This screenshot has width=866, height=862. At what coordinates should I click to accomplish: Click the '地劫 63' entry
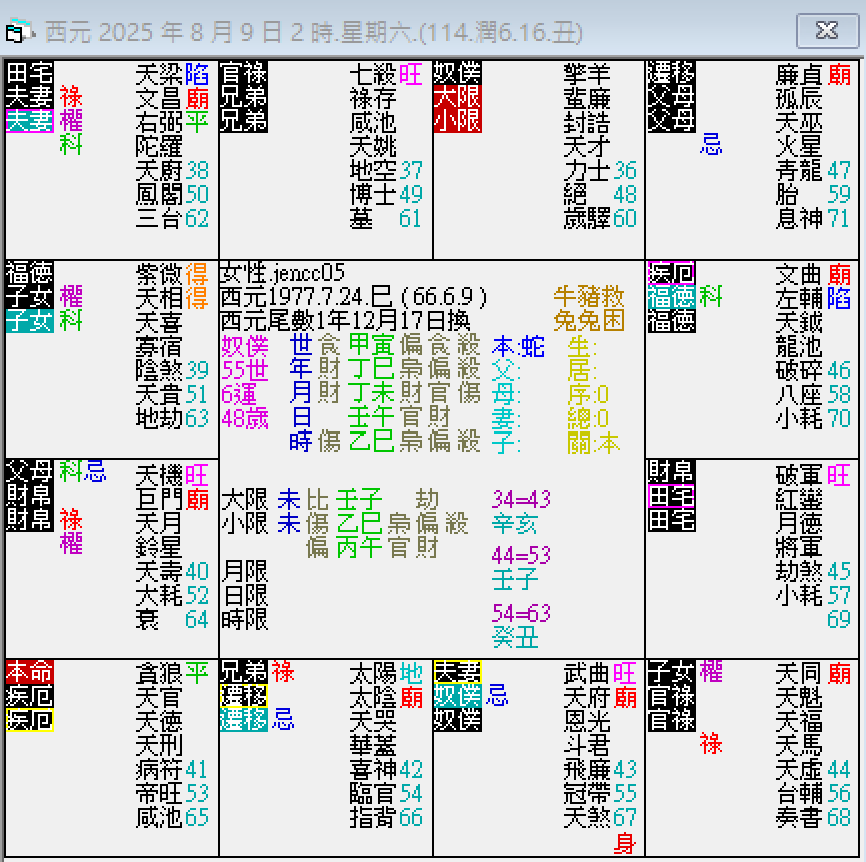tap(172, 419)
